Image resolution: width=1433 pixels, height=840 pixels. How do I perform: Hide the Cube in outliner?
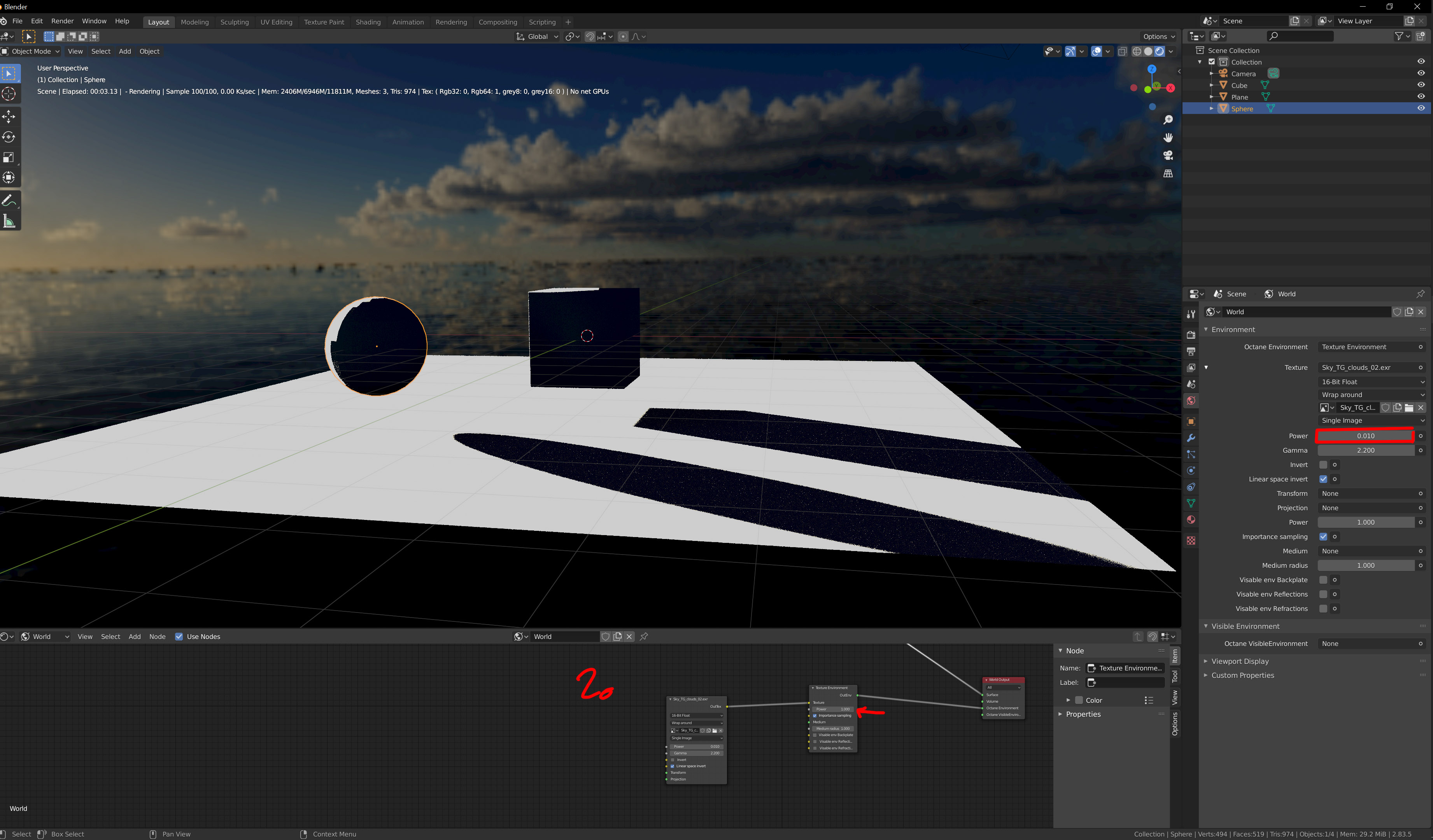point(1421,85)
